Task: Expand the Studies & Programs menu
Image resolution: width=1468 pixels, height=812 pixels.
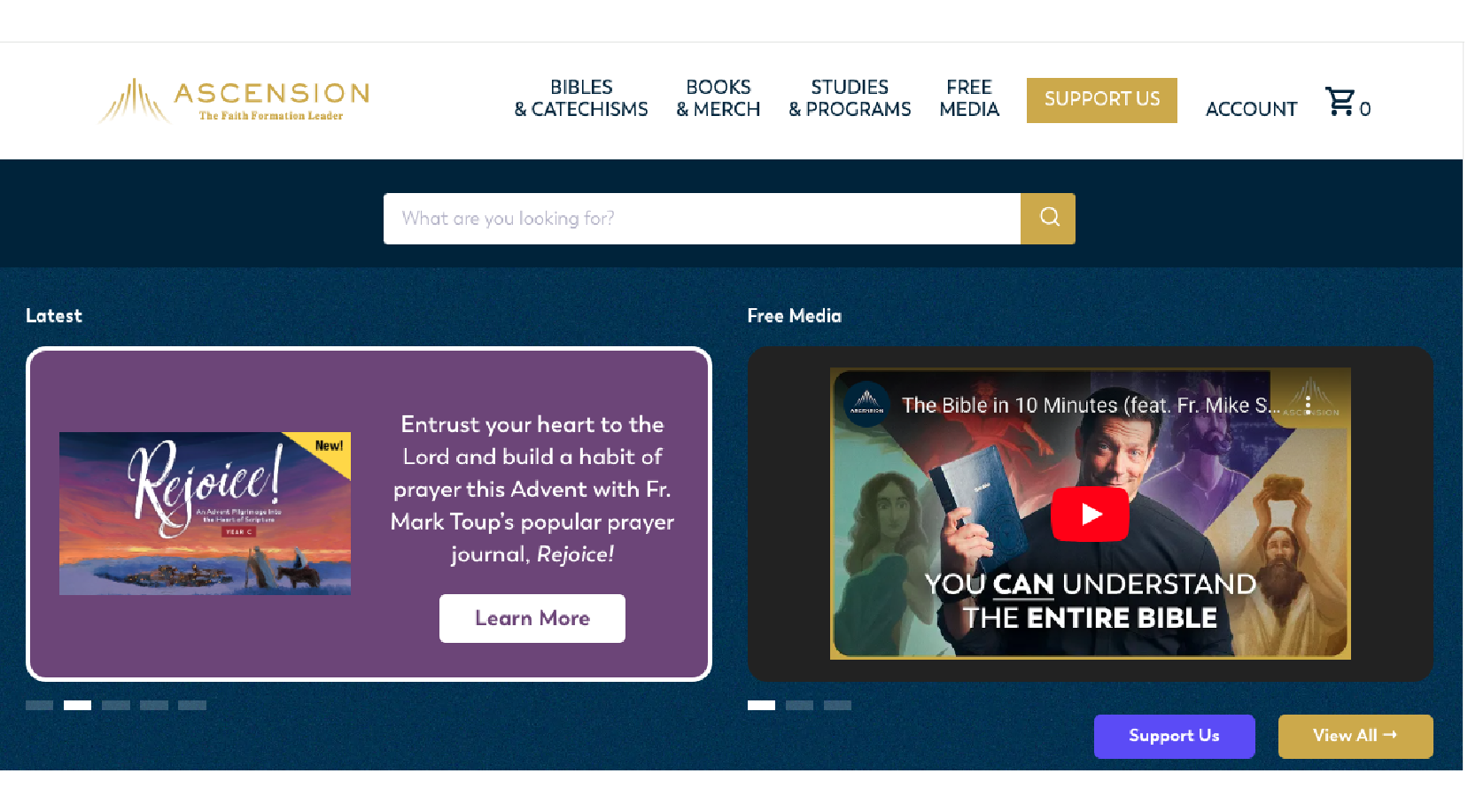Action: tap(850, 98)
